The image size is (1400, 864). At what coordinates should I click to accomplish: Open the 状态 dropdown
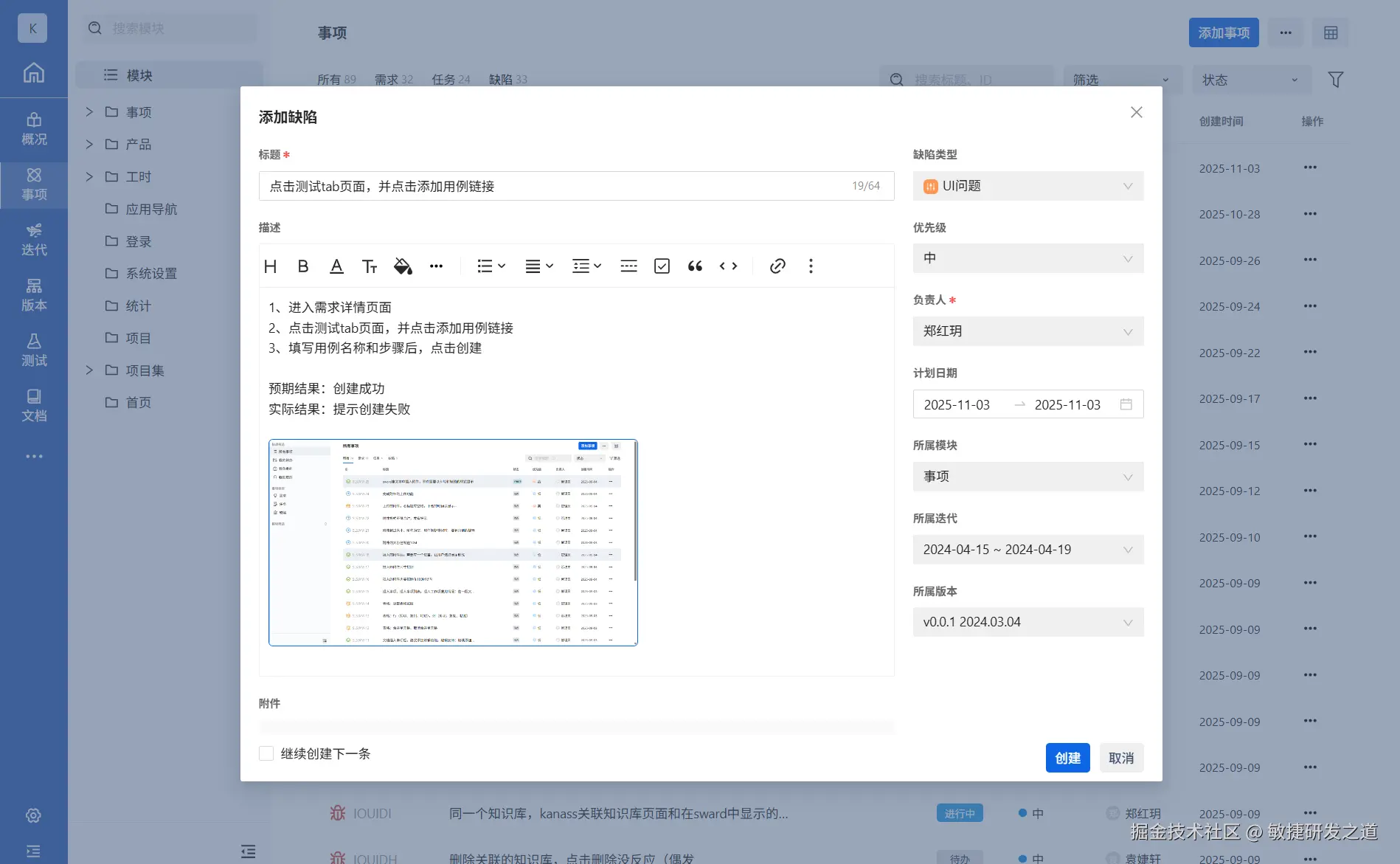[x=1252, y=80]
